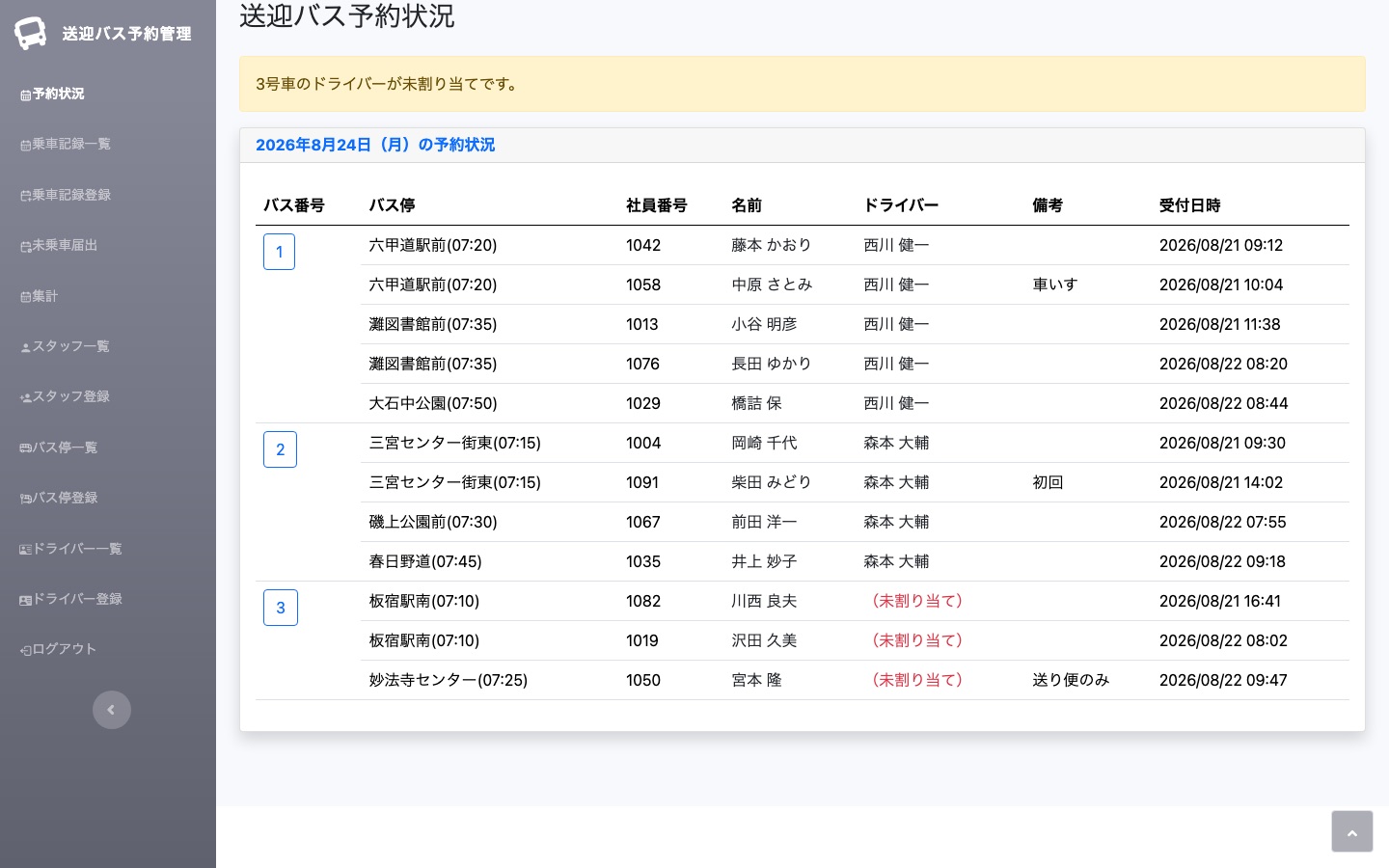Click the name 藤本 かおり

coord(772,245)
